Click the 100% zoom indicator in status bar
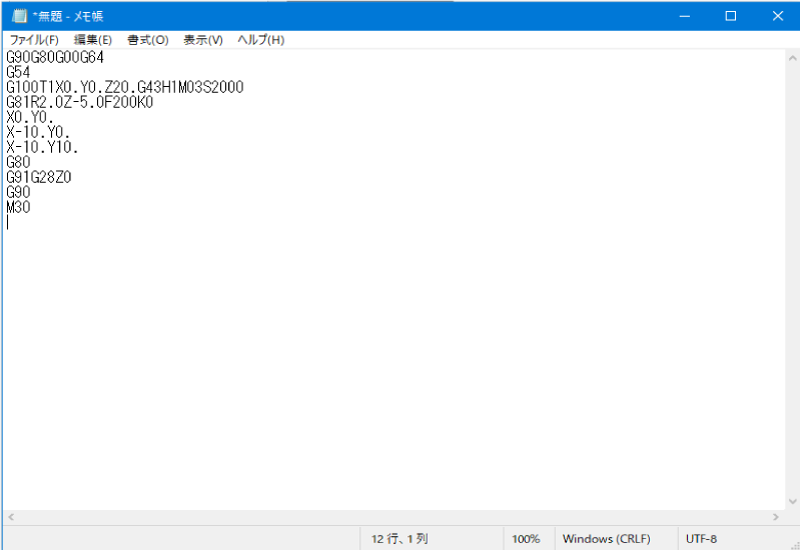 (x=526, y=538)
